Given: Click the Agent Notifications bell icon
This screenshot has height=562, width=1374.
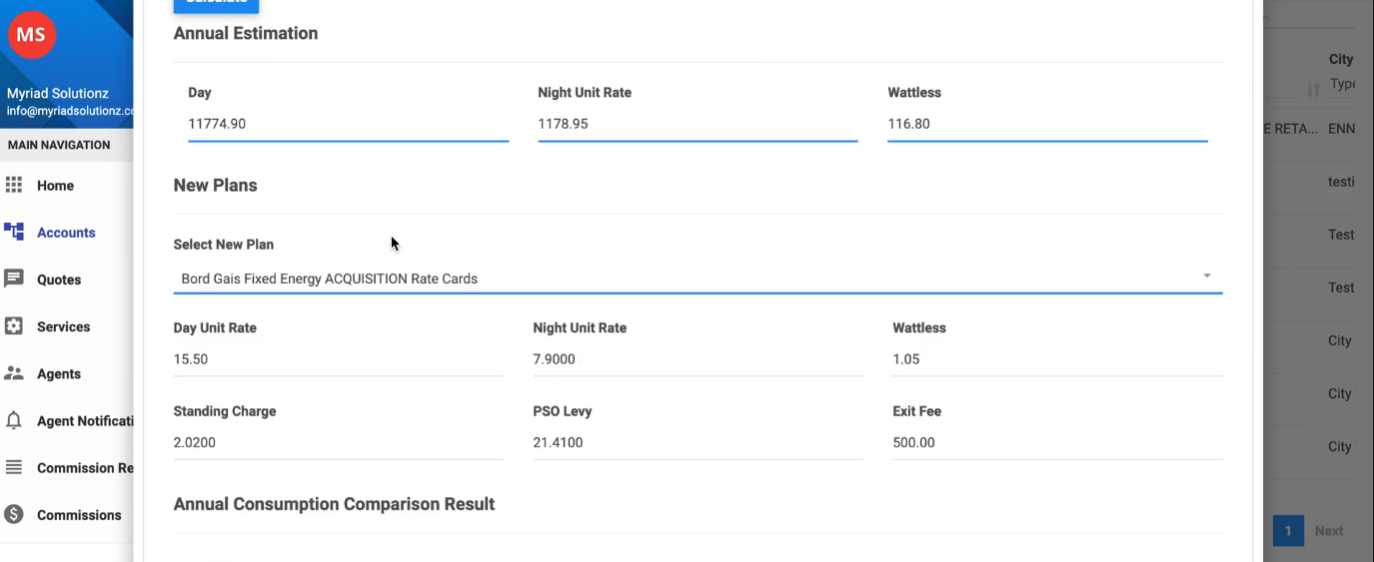Looking at the screenshot, I should pyautogui.click(x=14, y=420).
